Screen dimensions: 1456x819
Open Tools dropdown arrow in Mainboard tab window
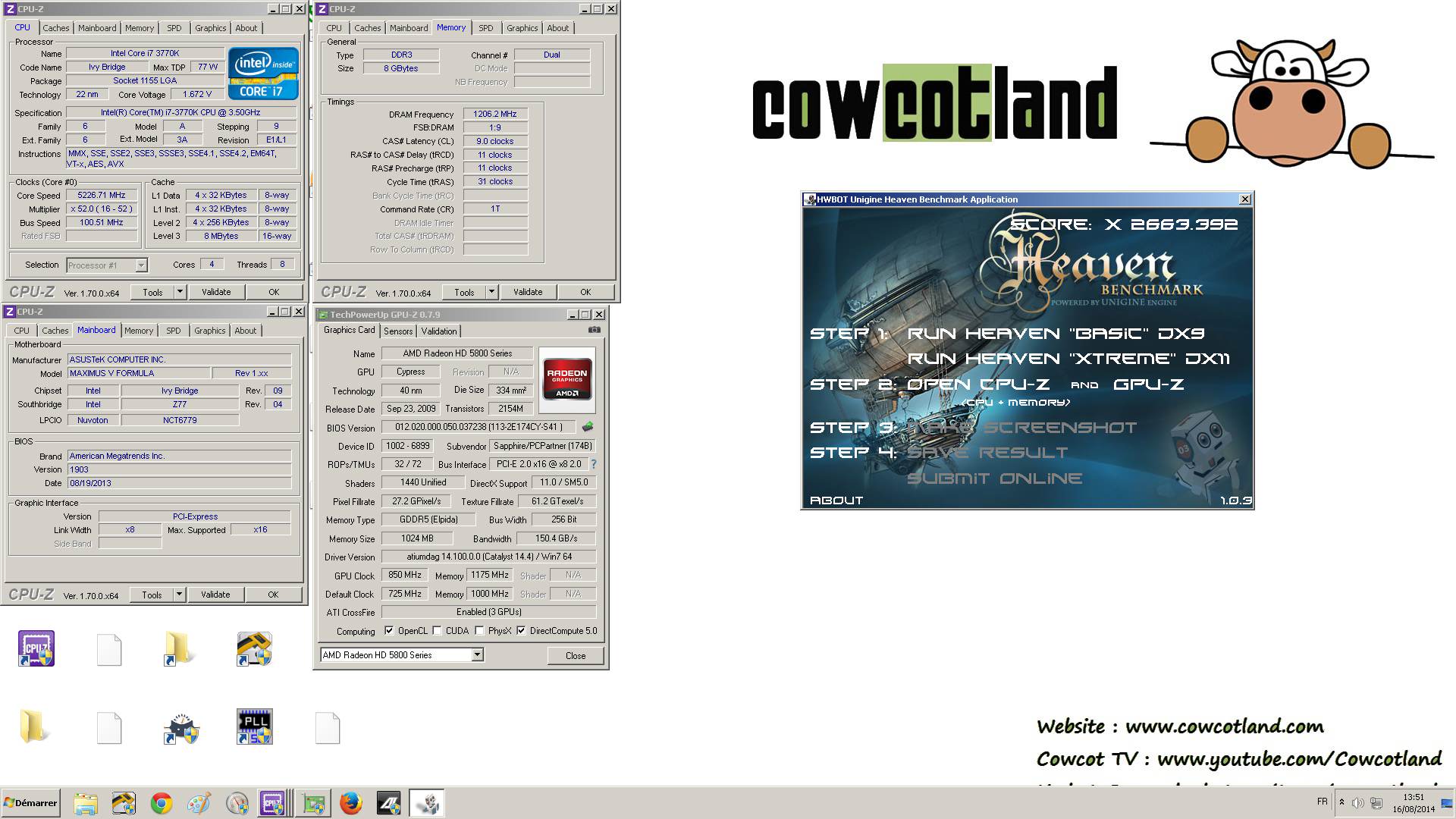point(179,595)
